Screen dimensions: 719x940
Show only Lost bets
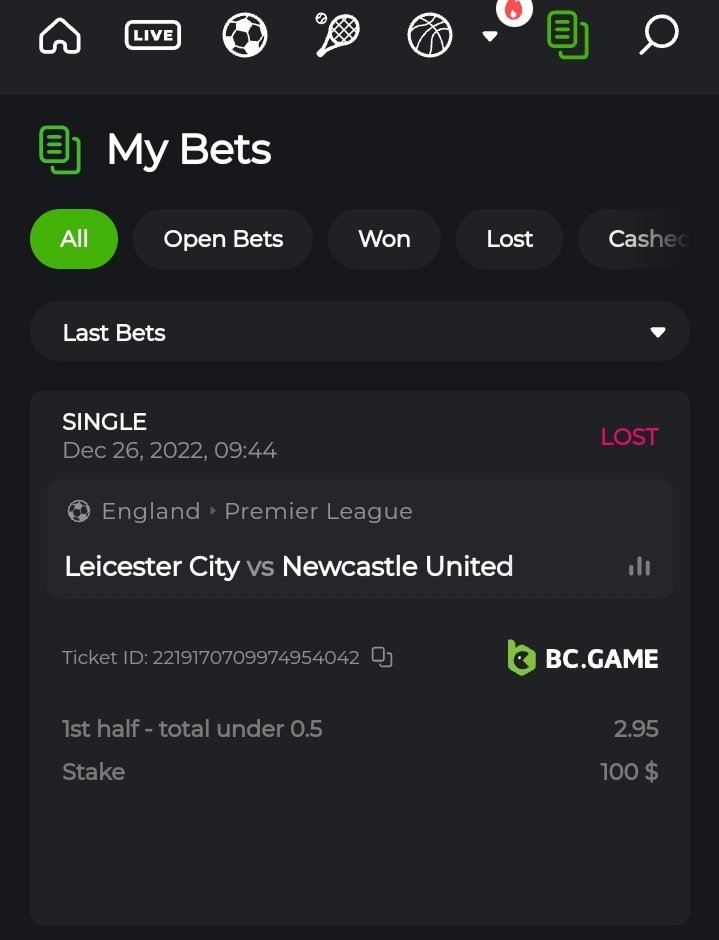pos(509,239)
